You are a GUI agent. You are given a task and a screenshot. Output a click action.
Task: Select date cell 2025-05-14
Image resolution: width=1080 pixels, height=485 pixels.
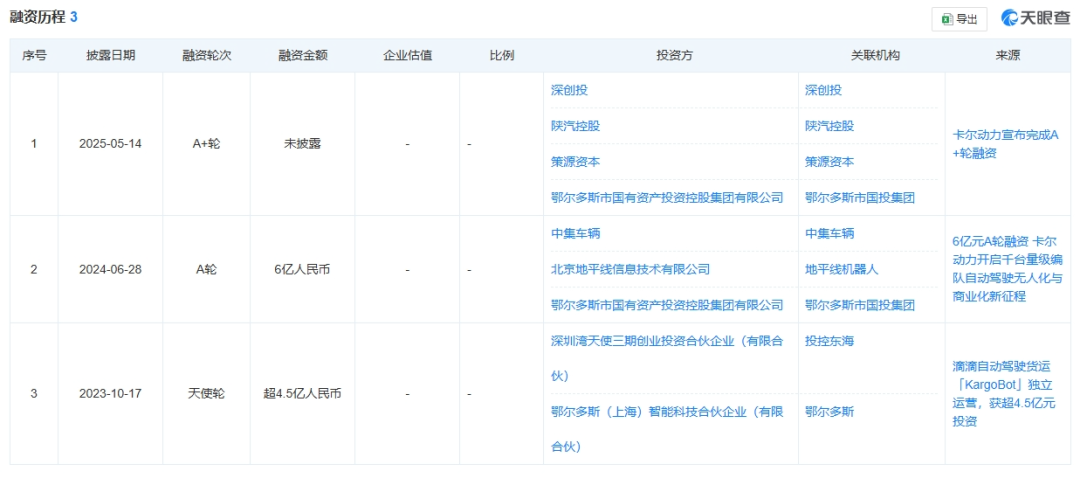[x=110, y=144]
